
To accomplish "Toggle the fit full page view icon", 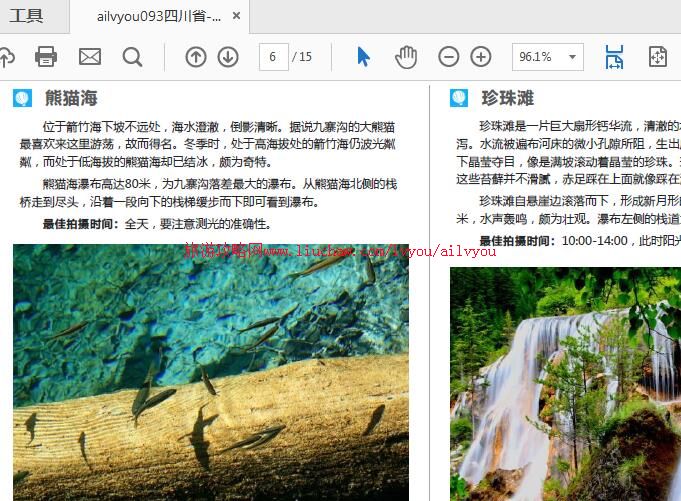I will 657,57.
